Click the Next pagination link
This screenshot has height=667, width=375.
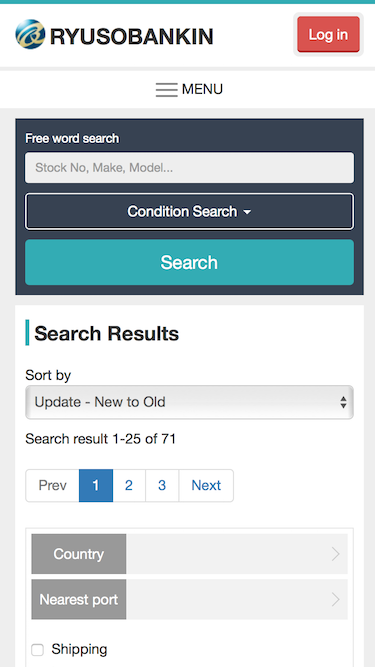[x=206, y=485]
